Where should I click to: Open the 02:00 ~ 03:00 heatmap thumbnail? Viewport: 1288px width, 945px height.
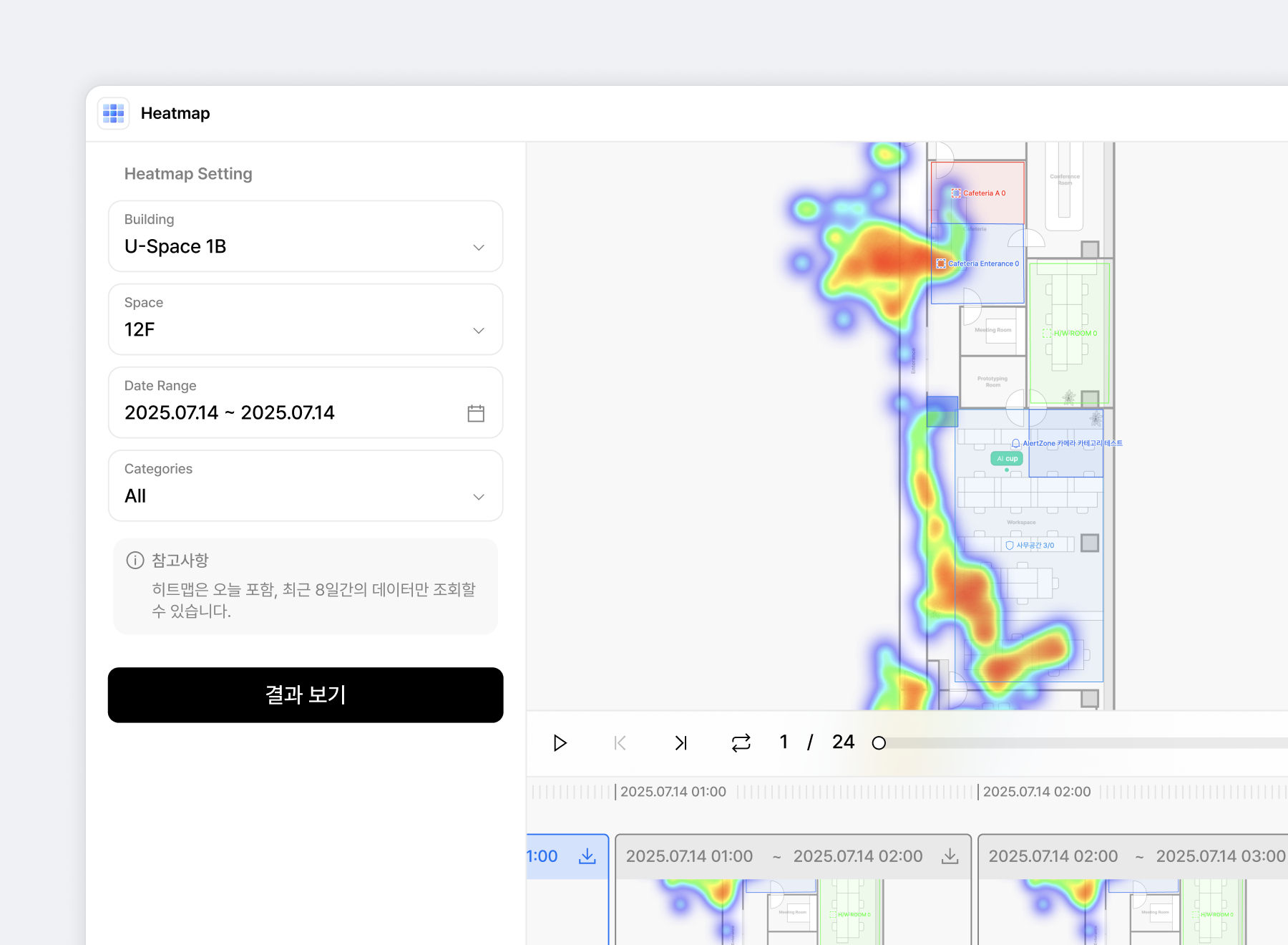pyautogui.click(x=1132, y=911)
